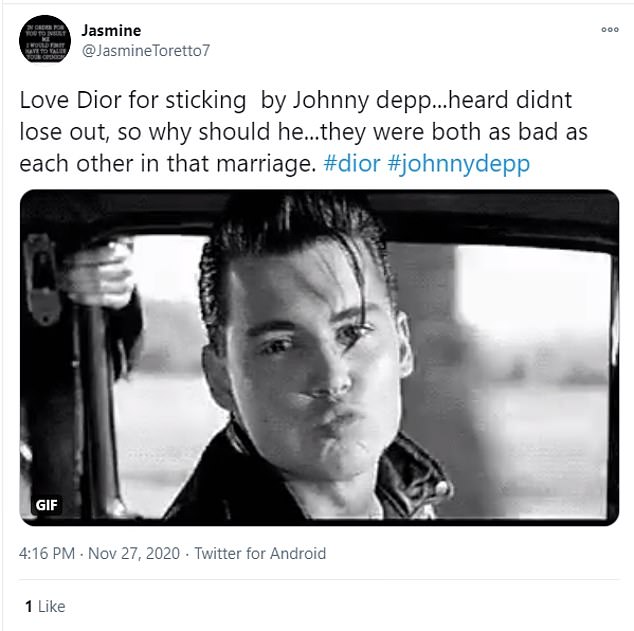Viewport: 634px width, 631px height.
Task: Click Jasmine's profile avatar picture
Action: pyautogui.click(x=45, y=40)
